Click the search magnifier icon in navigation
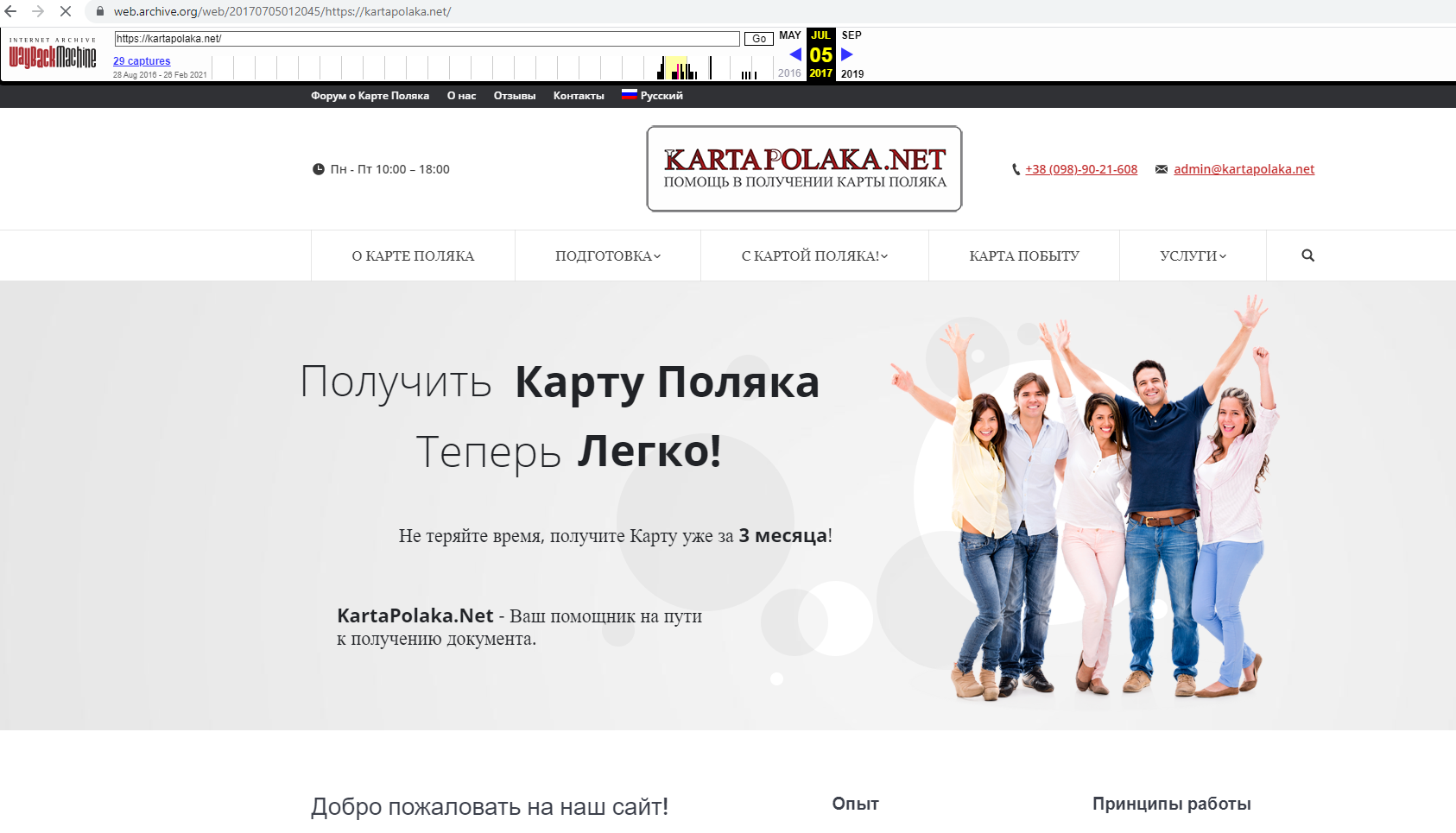The image size is (1456, 833). click(x=1307, y=256)
